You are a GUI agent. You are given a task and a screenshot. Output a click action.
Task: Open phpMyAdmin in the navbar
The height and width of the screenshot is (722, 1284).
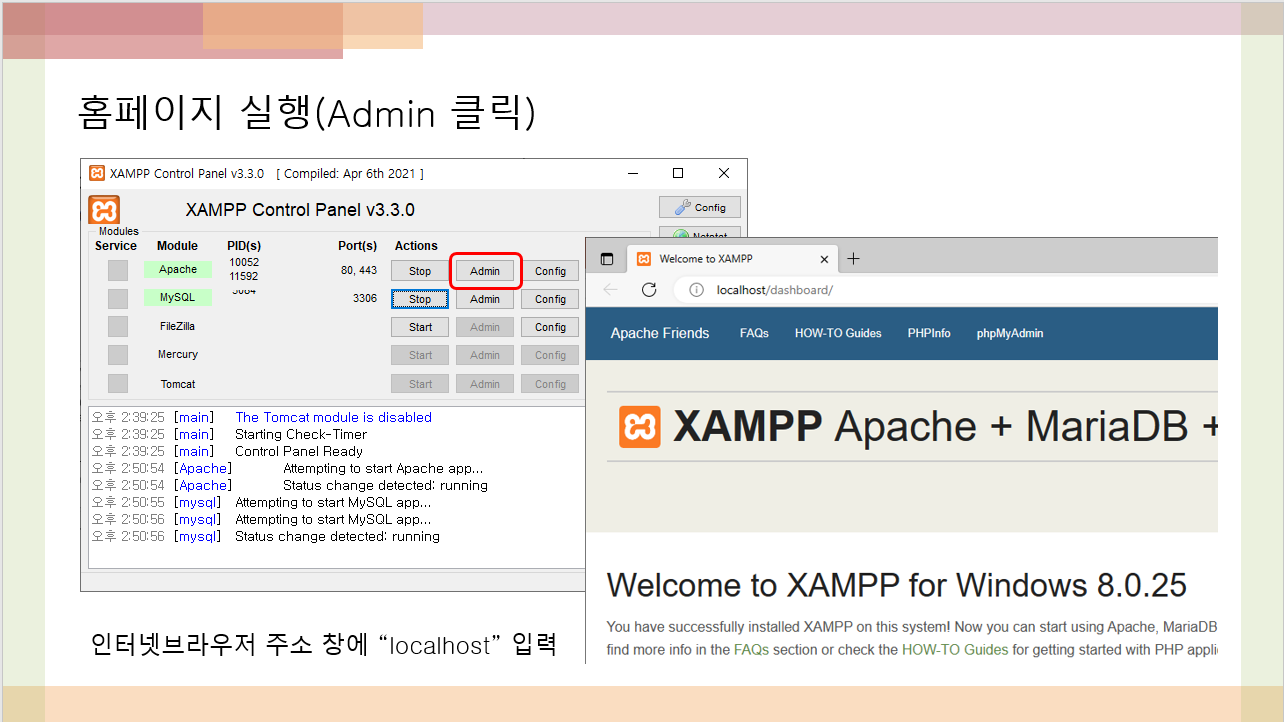pyautogui.click(x=1010, y=333)
